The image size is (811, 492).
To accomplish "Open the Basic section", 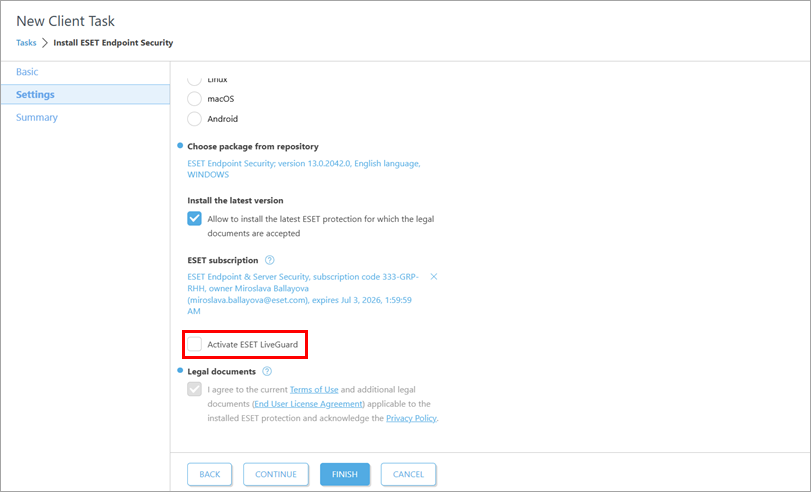I will [28, 72].
